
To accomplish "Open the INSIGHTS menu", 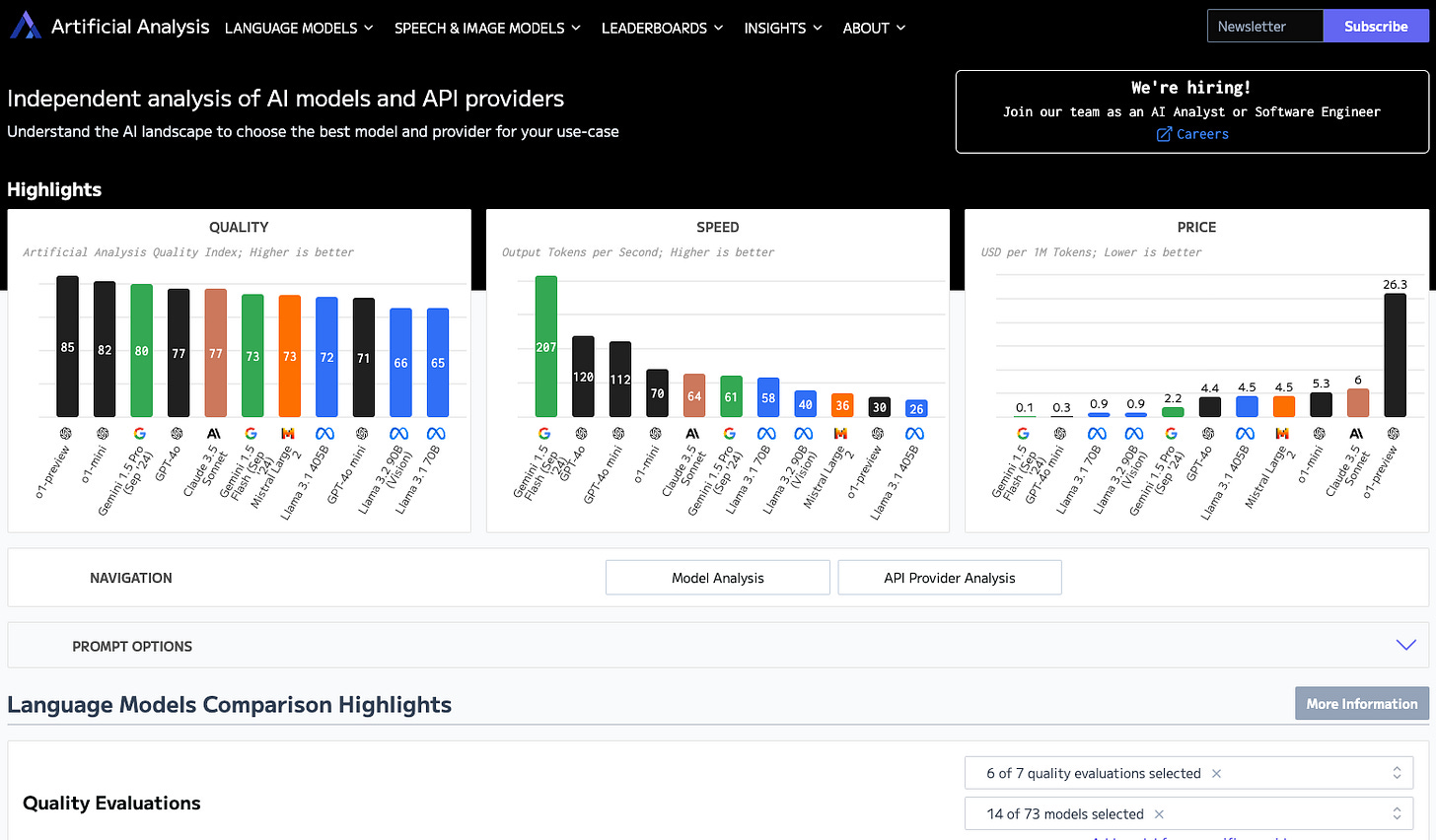I will 783,28.
